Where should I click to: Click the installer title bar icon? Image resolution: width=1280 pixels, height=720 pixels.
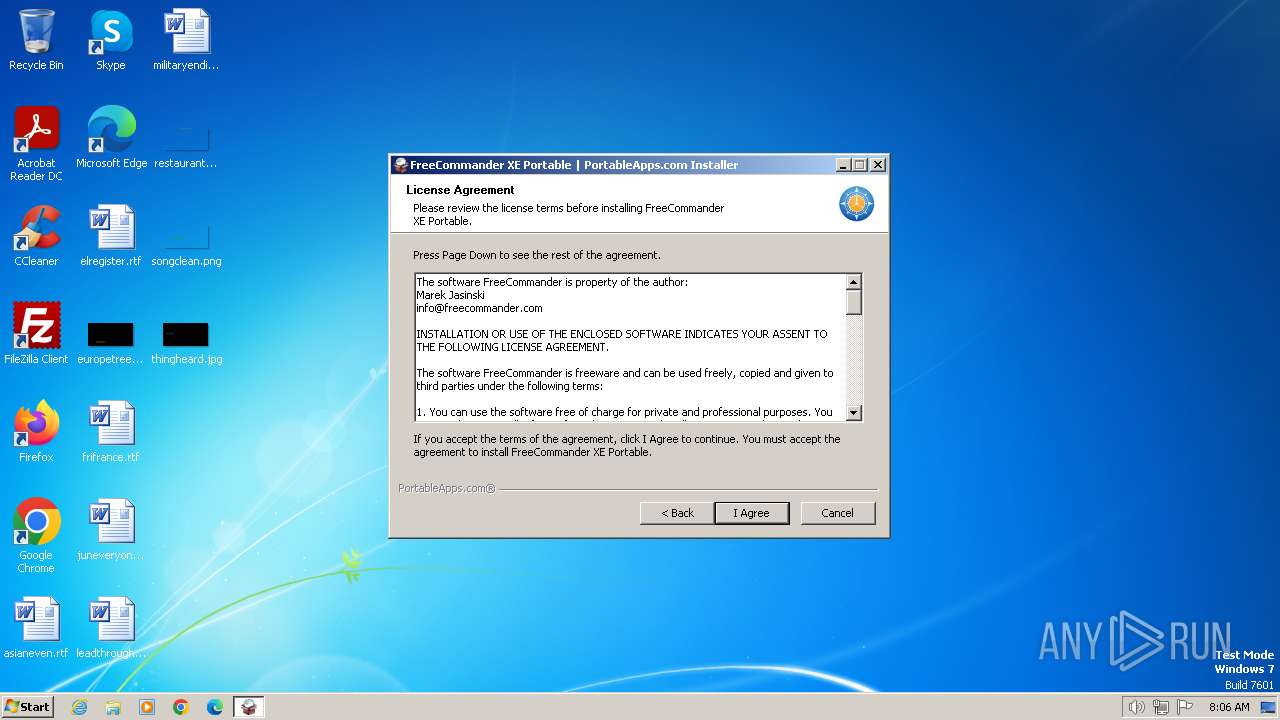point(401,165)
